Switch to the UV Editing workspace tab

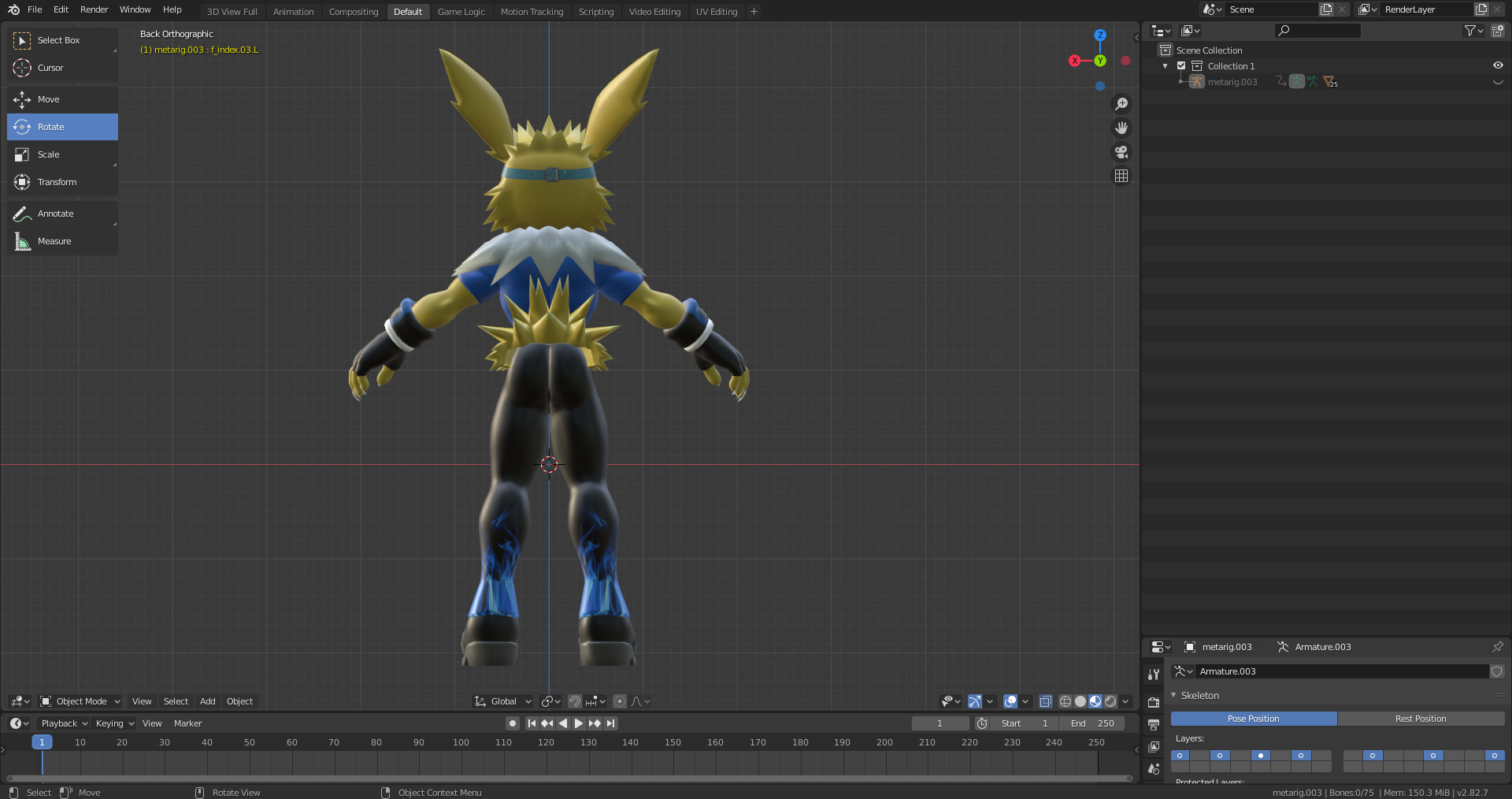pos(717,12)
